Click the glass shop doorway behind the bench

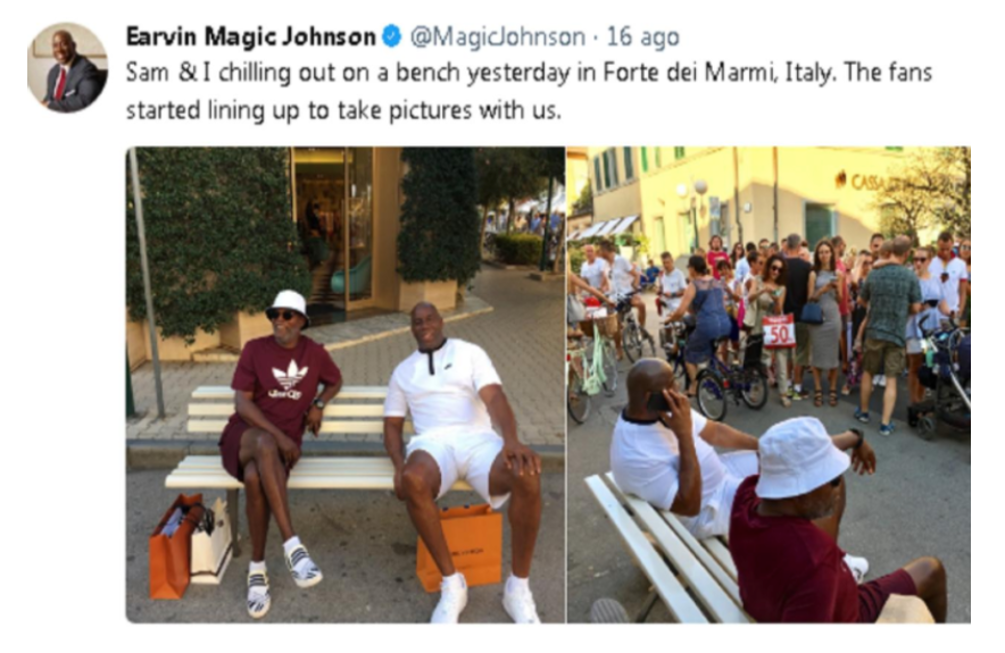coord(333,233)
